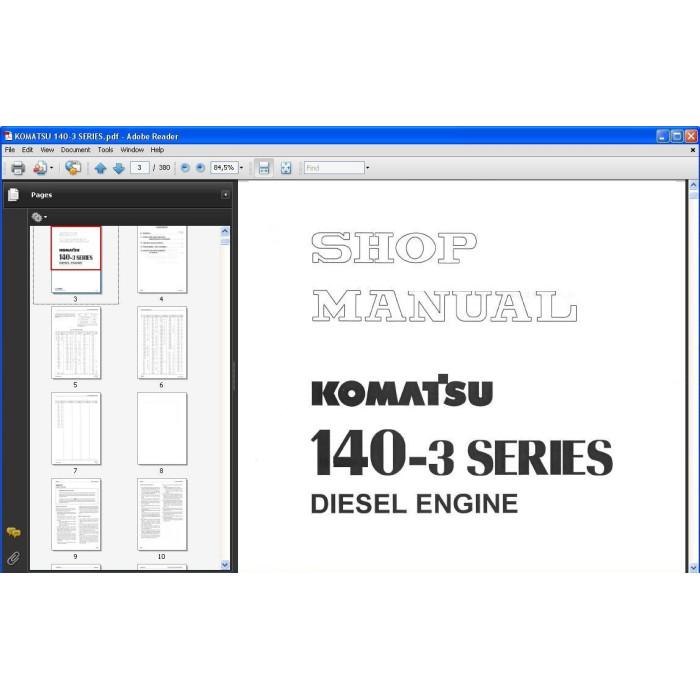Viewport: 700px width, 700px height.
Task: Click the page number field showing 3
Action: tap(139, 168)
